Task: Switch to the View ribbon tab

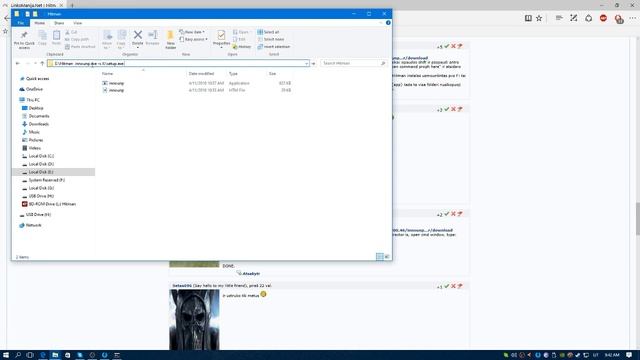Action: pyautogui.click(x=78, y=23)
